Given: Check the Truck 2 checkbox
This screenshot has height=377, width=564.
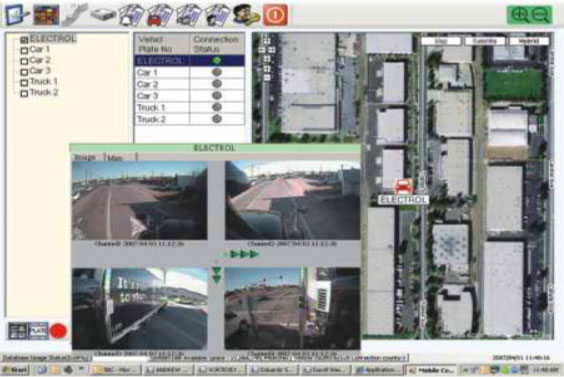Looking at the screenshot, I should coord(24,94).
